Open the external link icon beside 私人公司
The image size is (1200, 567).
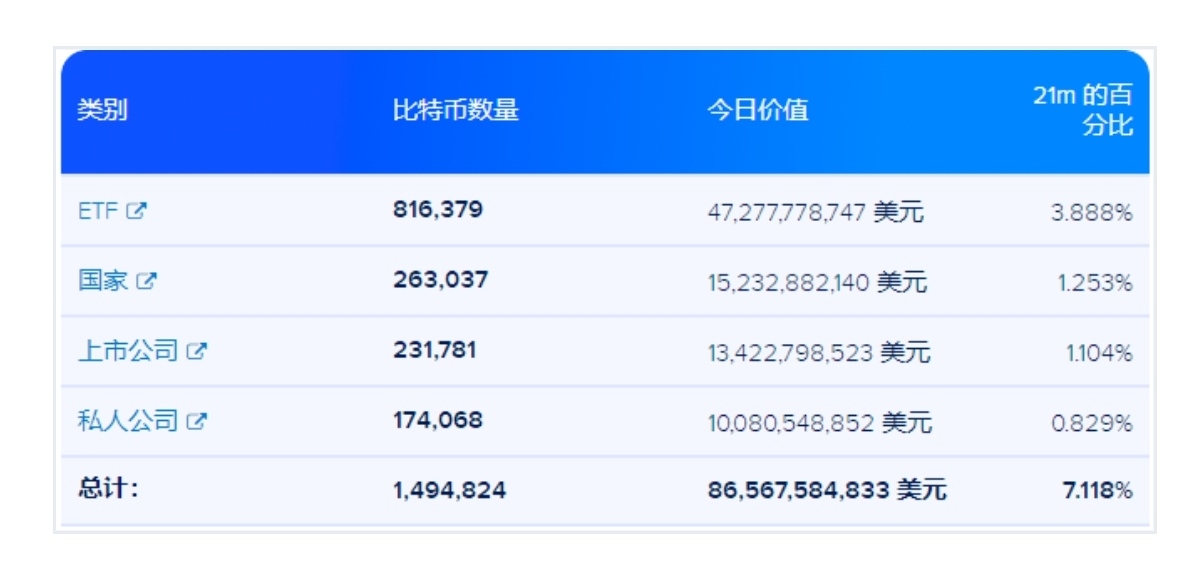coord(197,421)
